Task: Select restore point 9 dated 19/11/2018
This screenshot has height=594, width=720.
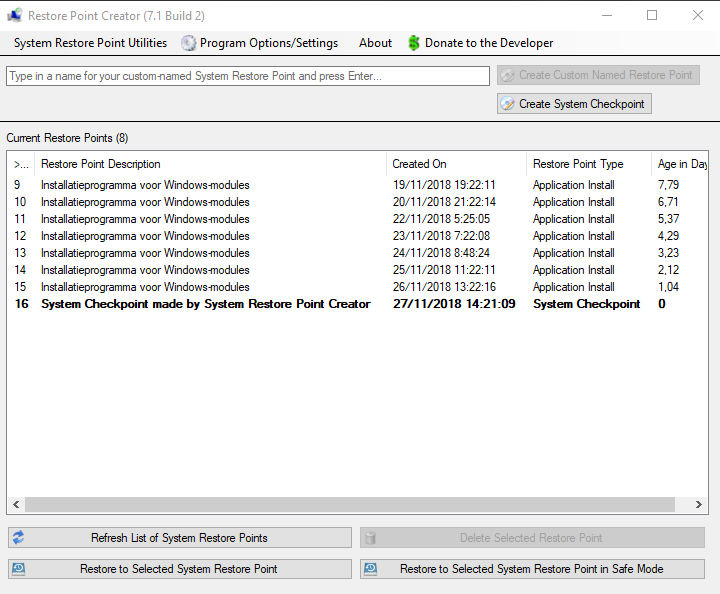Action: pos(145,185)
